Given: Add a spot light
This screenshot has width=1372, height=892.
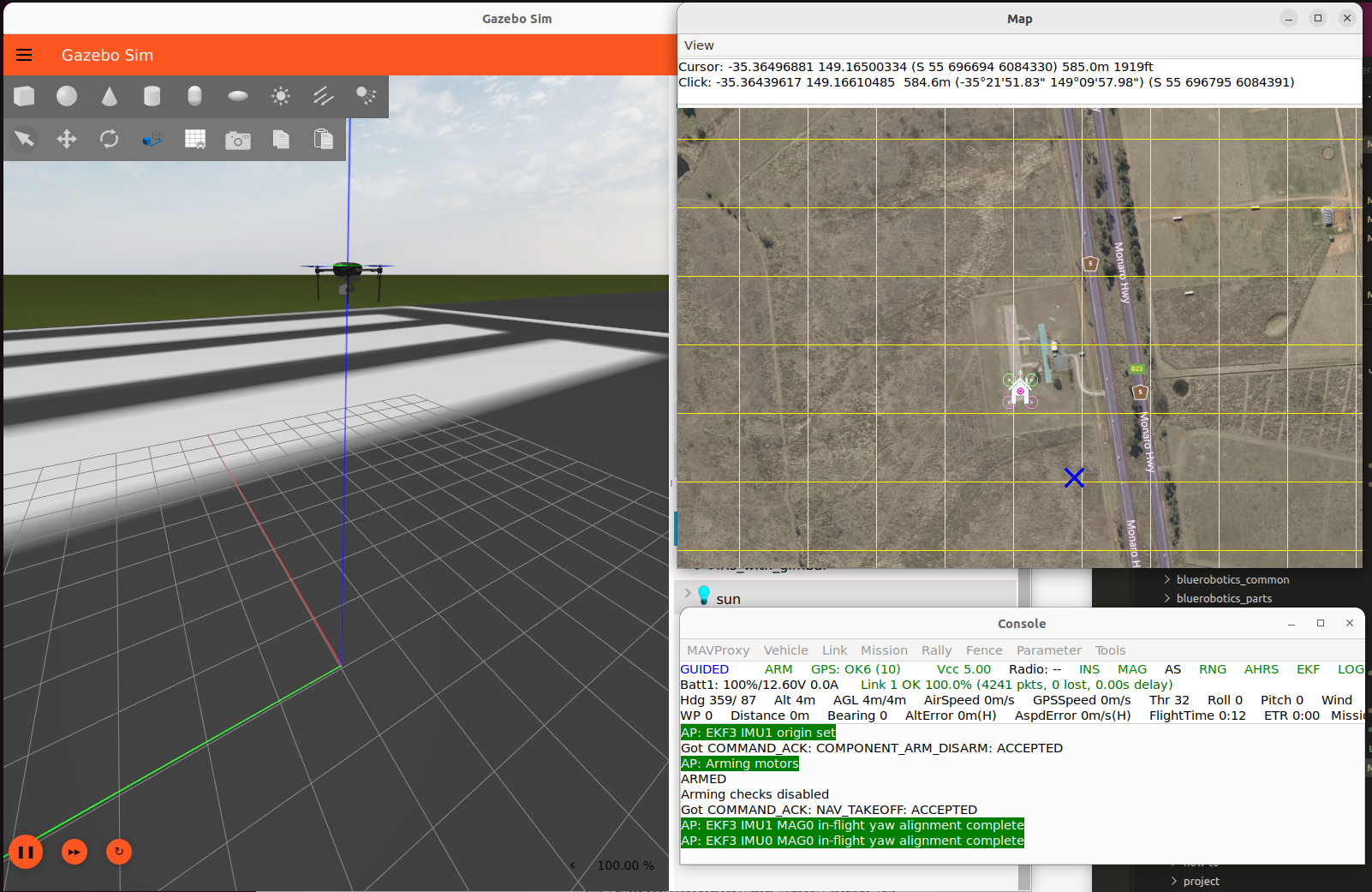Looking at the screenshot, I should click(367, 96).
